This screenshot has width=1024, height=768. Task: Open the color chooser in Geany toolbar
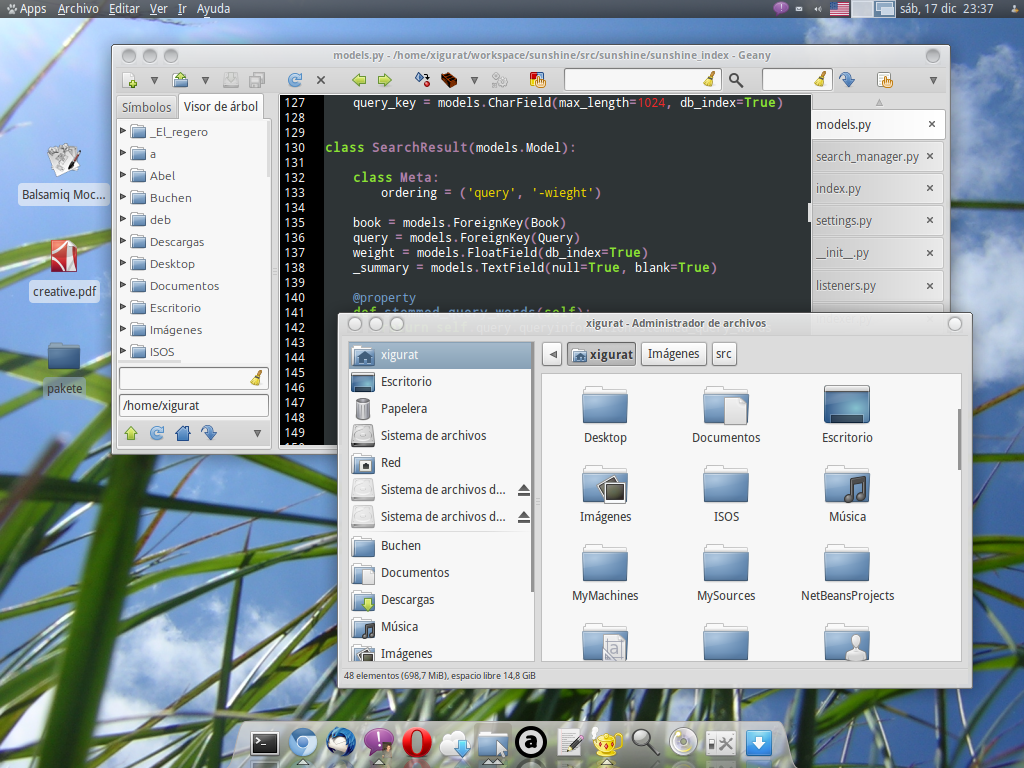pos(537,80)
